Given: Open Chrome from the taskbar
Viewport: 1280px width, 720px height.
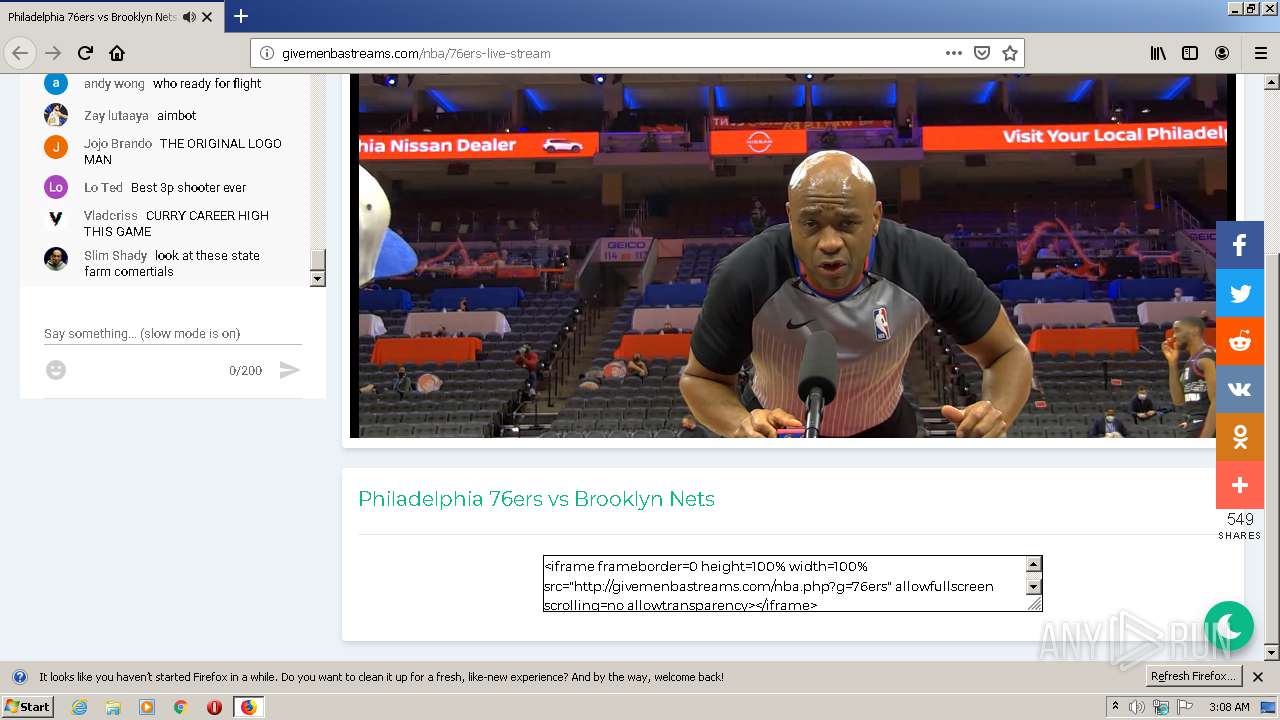Looking at the screenshot, I should coord(181,707).
